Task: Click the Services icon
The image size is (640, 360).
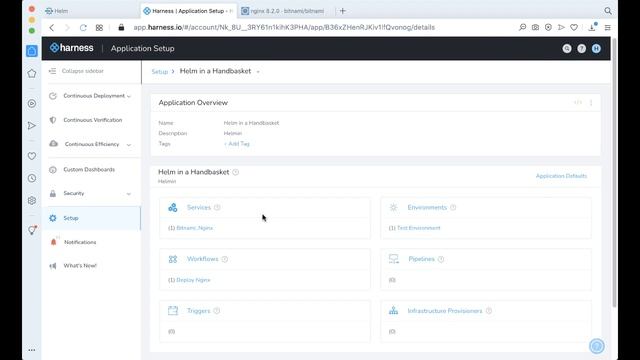Action: [173, 207]
